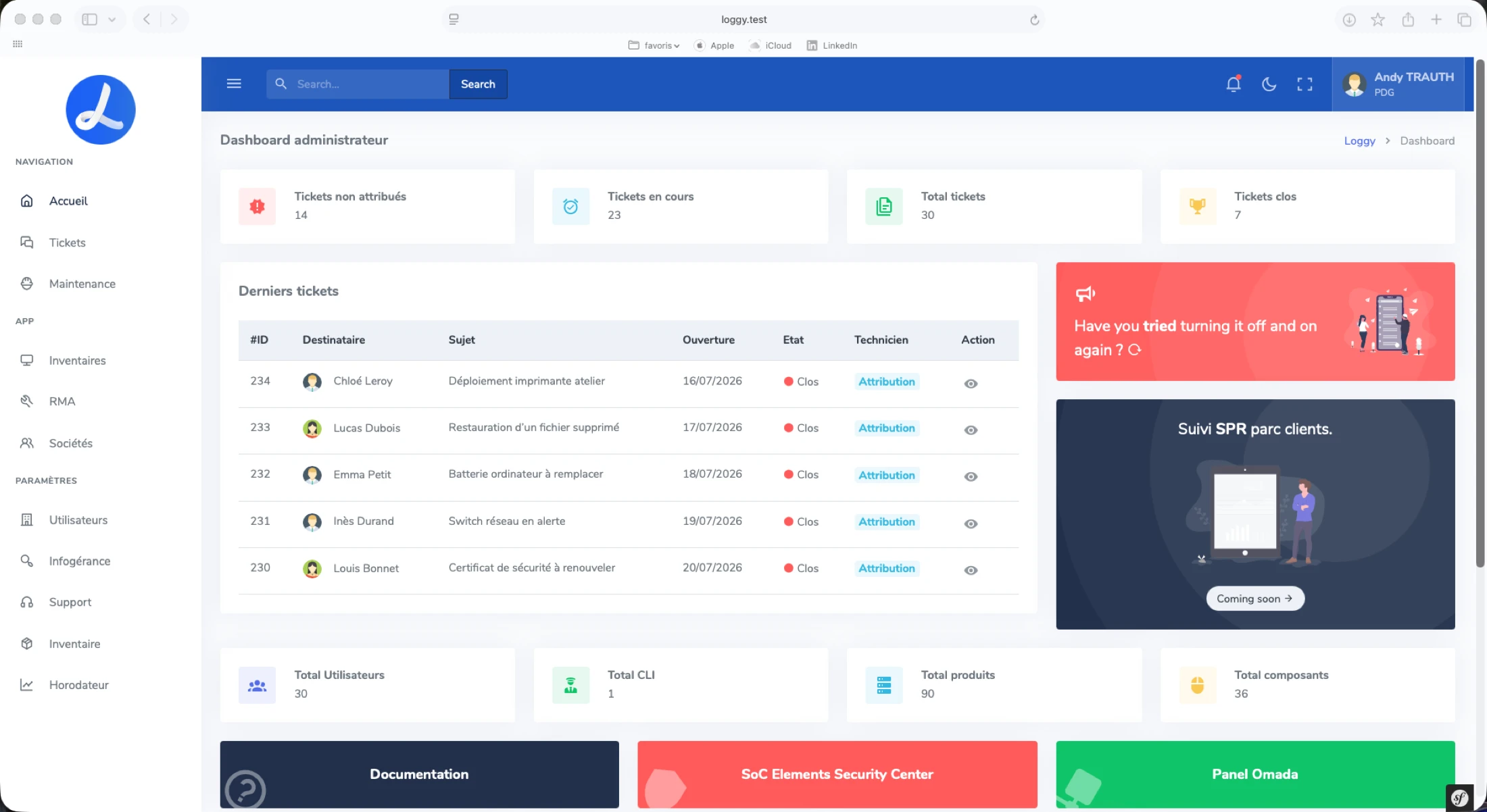Reload the page in Safari
Screen dimensions: 1487x812
pyautogui.click(x=1034, y=20)
